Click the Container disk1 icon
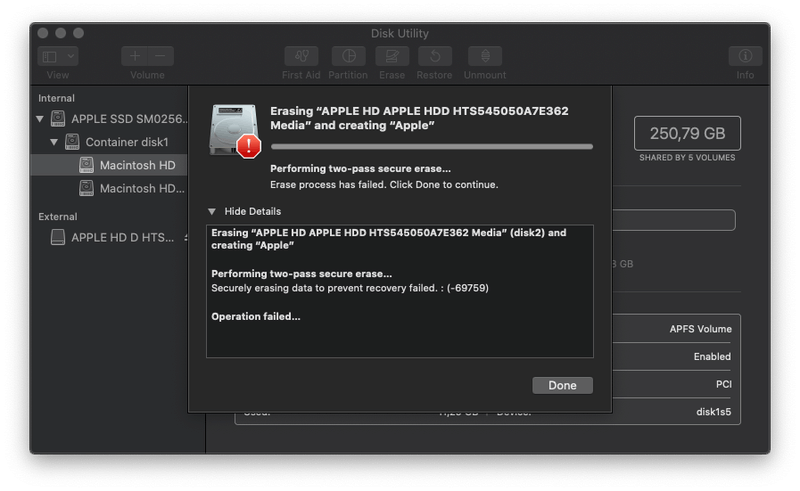This screenshot has width=800, height=491. (x=72, y=142)
